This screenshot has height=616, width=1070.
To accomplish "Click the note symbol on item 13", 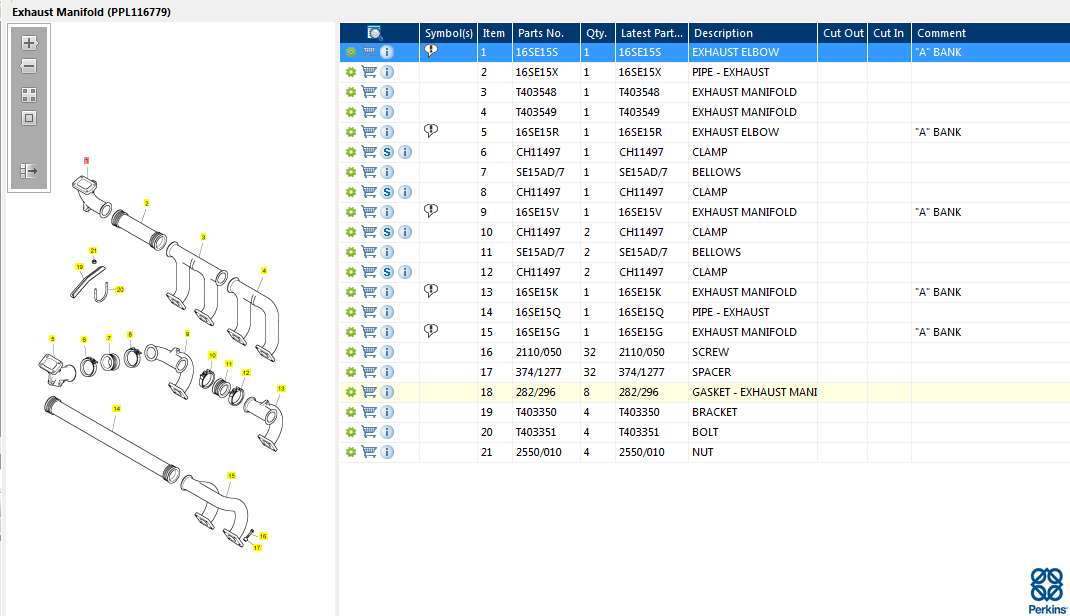I will [x=431, y=291].
